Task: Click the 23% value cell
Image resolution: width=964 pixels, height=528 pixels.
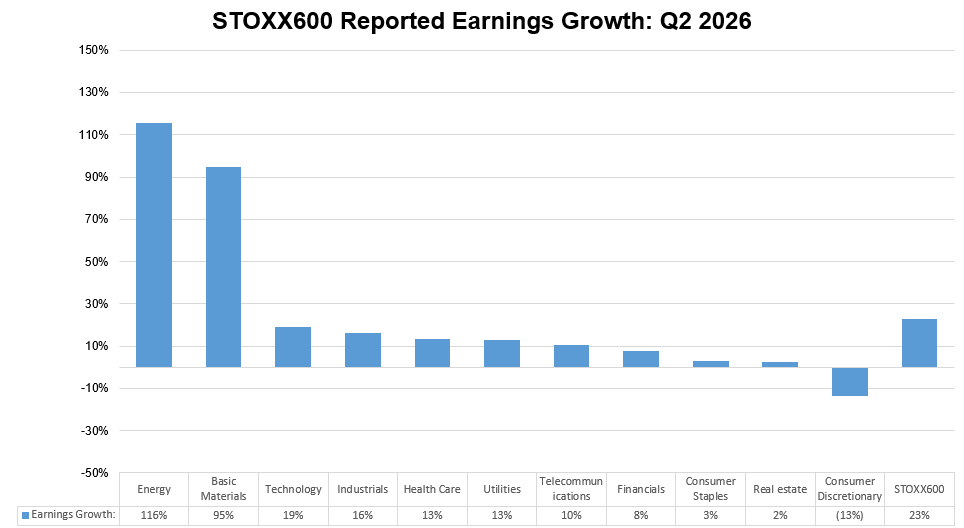Action: pos(919,515)
